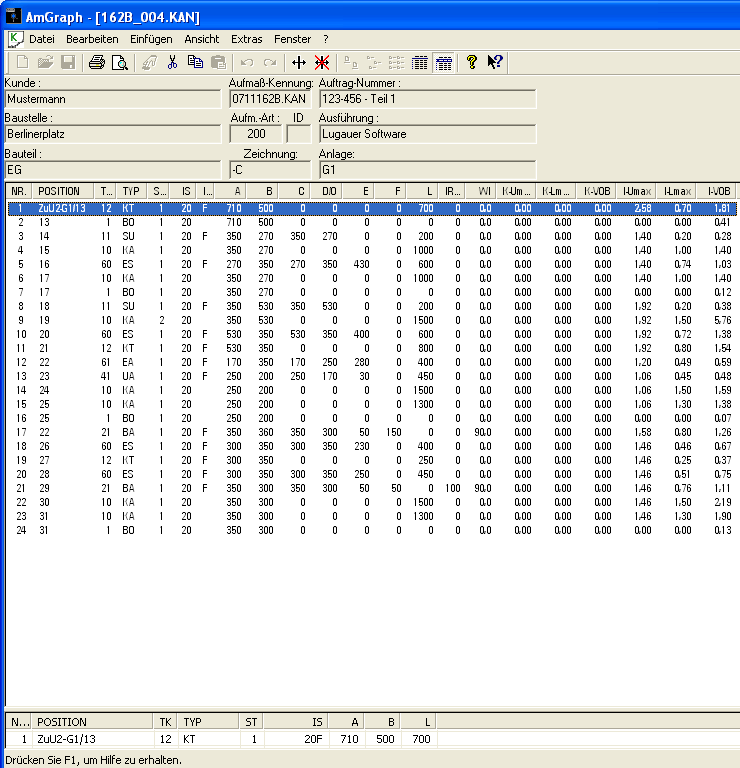Select the active detail table view icon

[x=443, y=62]
